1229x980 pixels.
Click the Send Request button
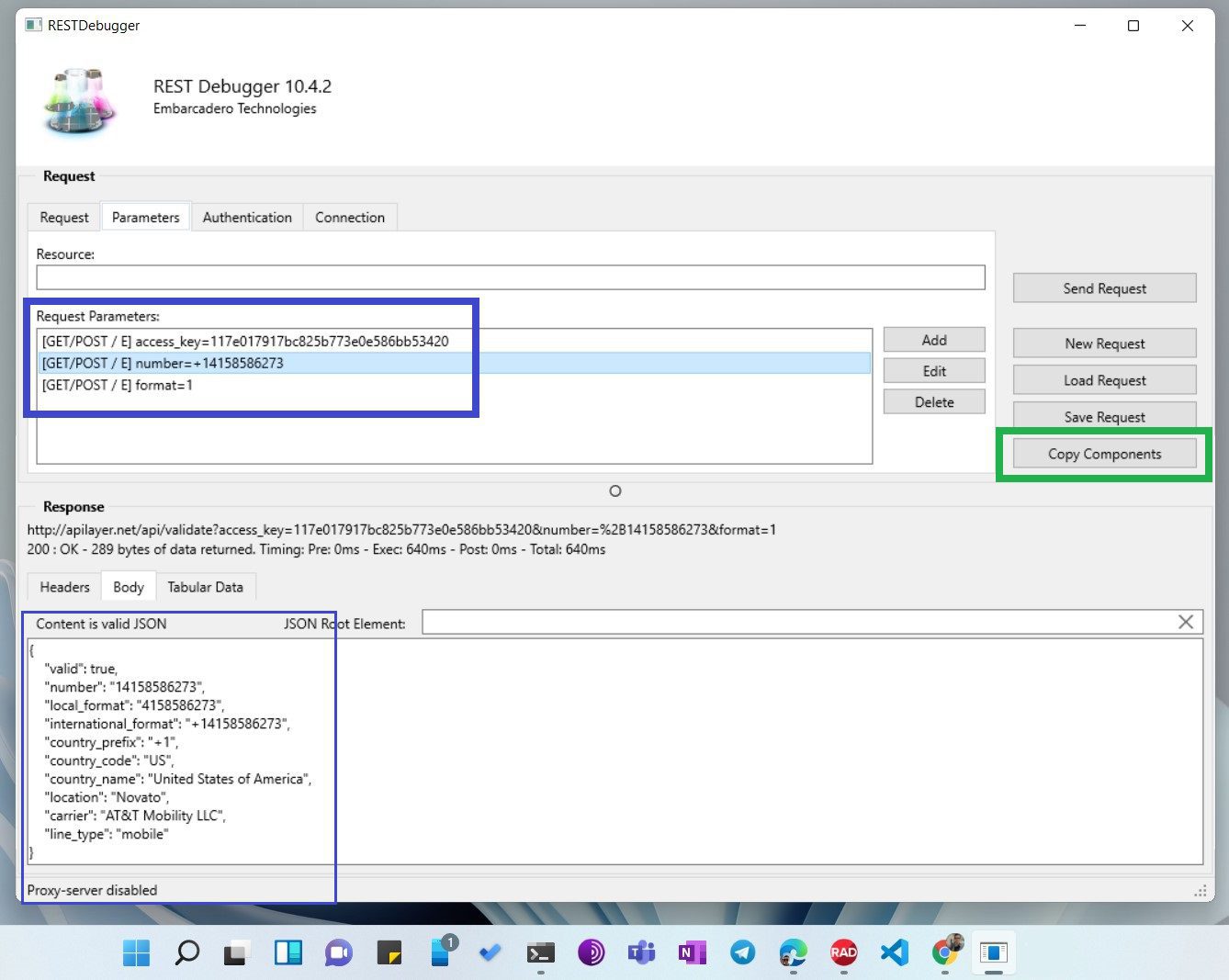[x=1104, y=287]
